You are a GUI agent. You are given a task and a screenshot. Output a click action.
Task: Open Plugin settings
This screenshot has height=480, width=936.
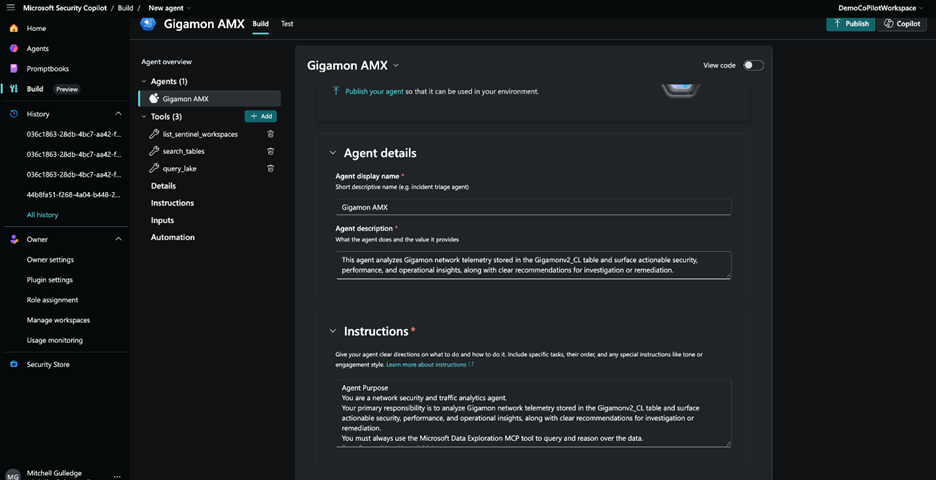click(50, 279)
